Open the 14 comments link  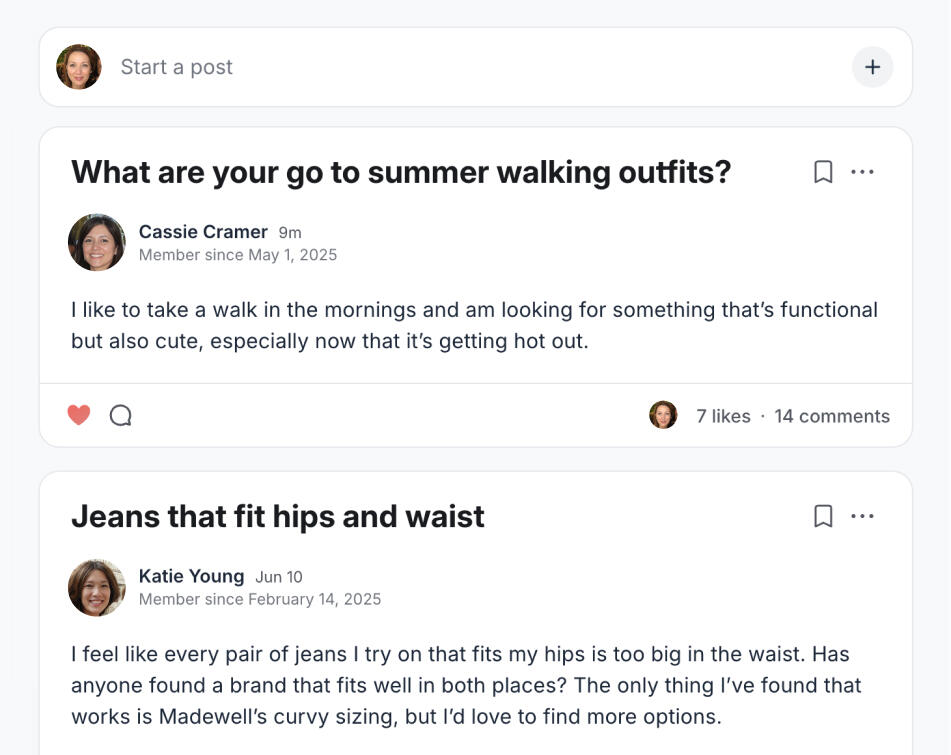(x=832, y=416)
